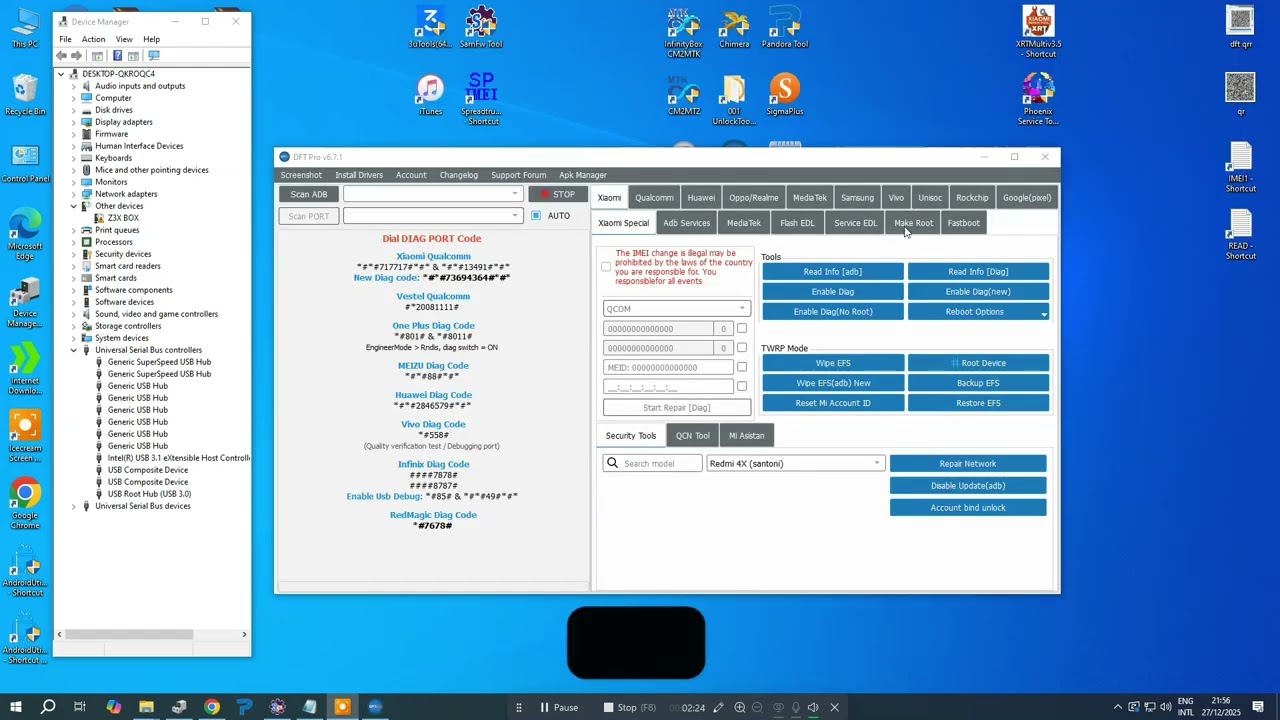The width and height of the screenshot is (1280, 720).
Task: Click the Repair Network button
Action: click(x=968, y=464)
